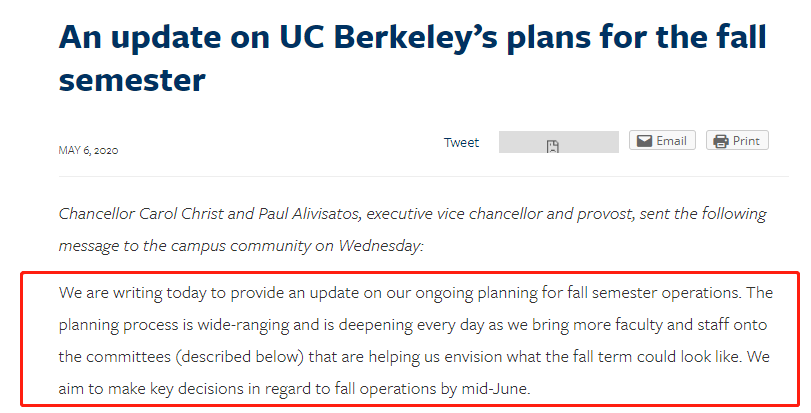
Task: Click the broken image icon in the gray box
Action: (552, 146)
